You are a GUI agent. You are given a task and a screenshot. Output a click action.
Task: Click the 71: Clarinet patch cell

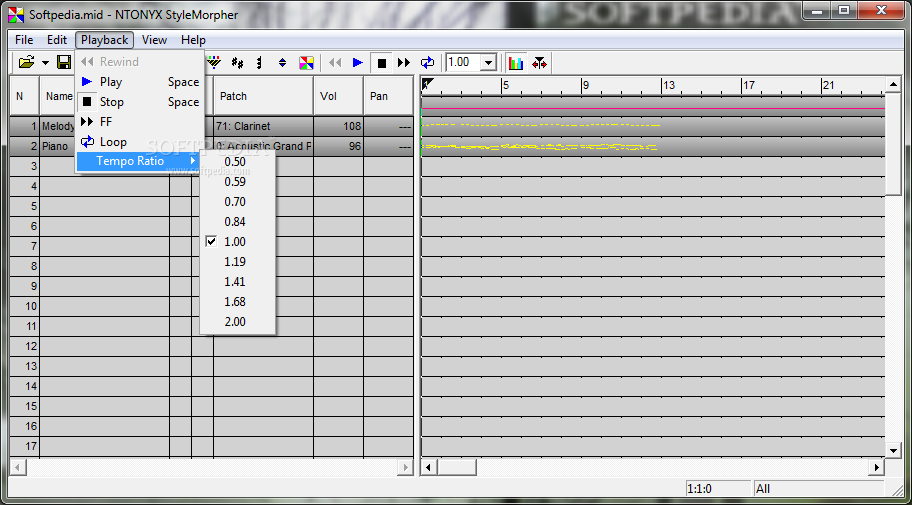263,126
